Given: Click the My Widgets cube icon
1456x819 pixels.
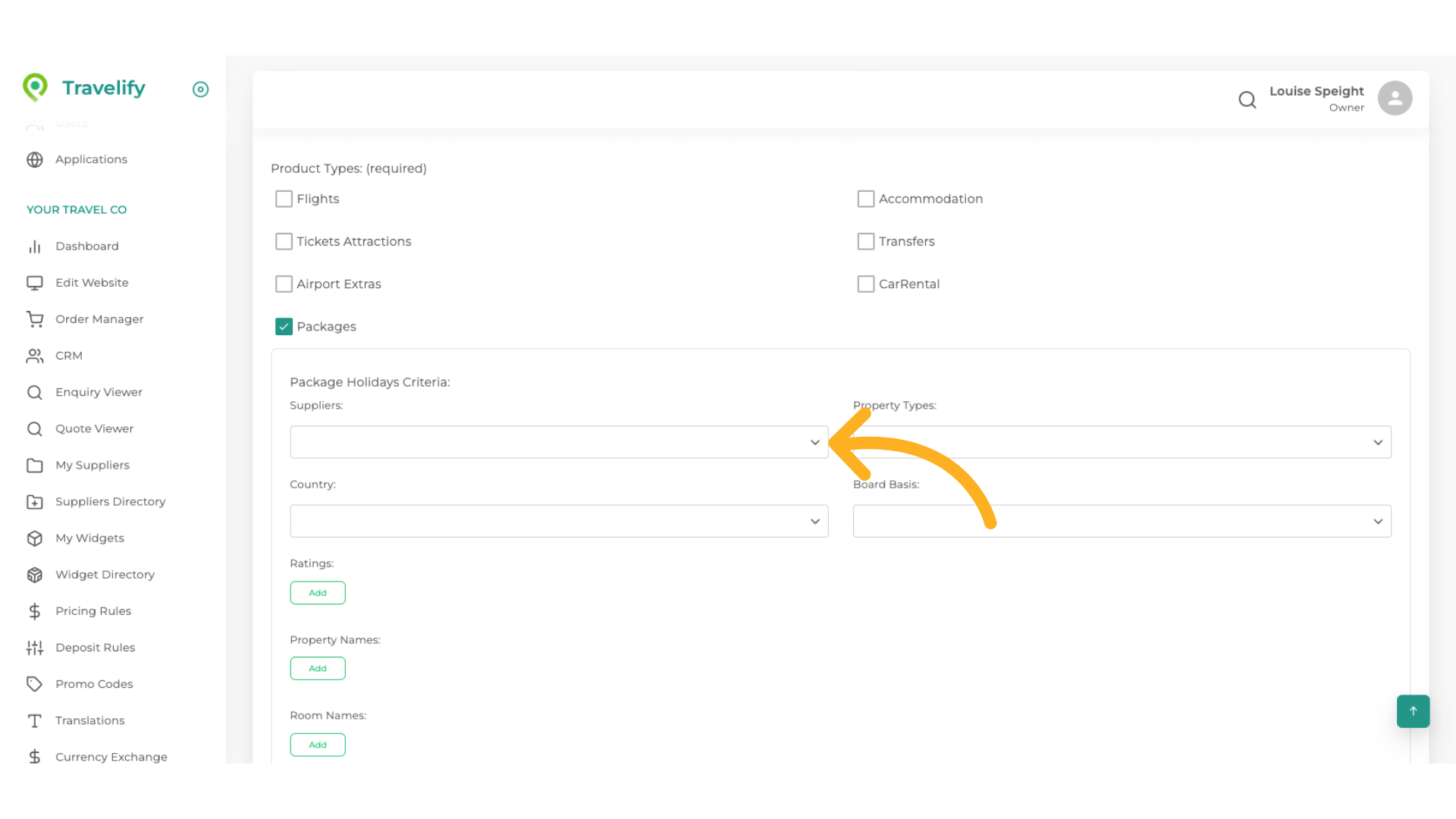Looking at the screenshot, I should [x=35, y=538].
